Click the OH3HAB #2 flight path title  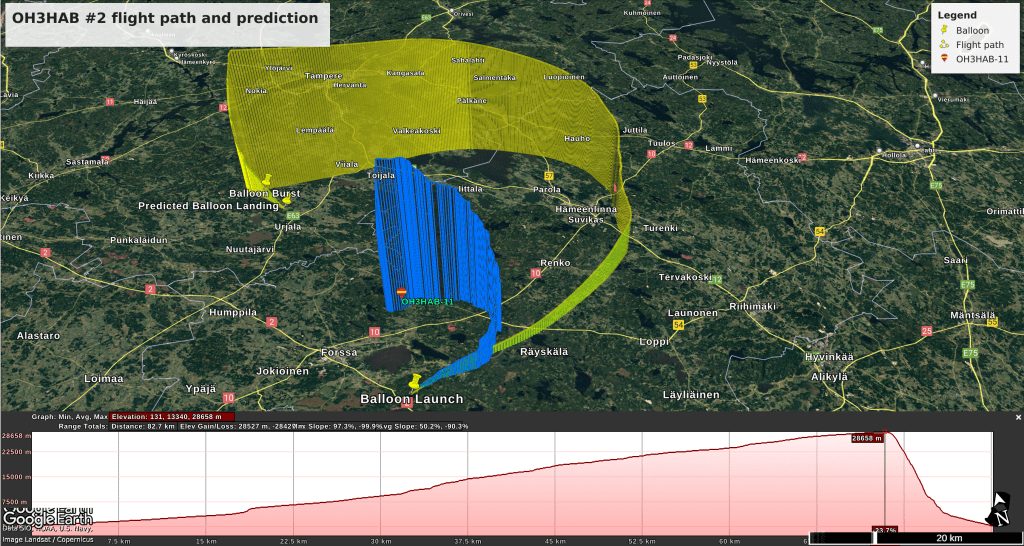pyautogui.click(x=165, y=18)
